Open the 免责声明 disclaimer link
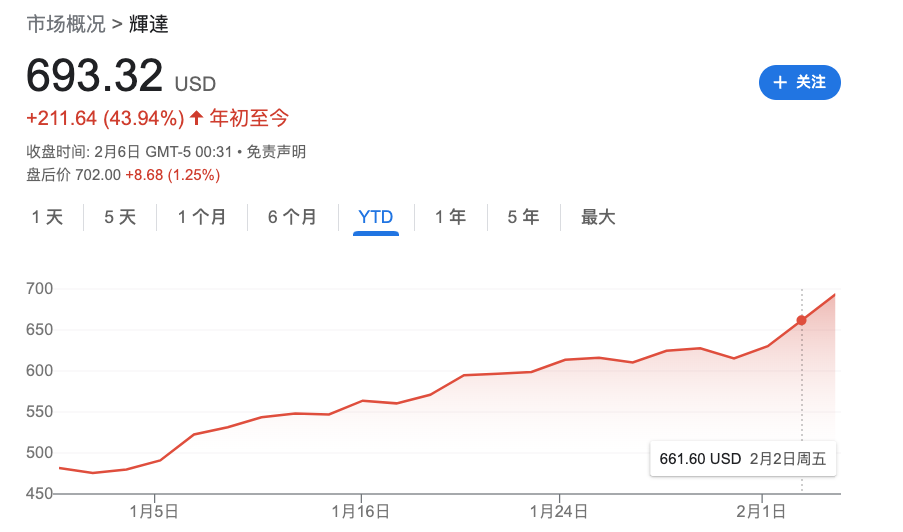The width and height of the screenshot is (903, 532). coord(276,152)
